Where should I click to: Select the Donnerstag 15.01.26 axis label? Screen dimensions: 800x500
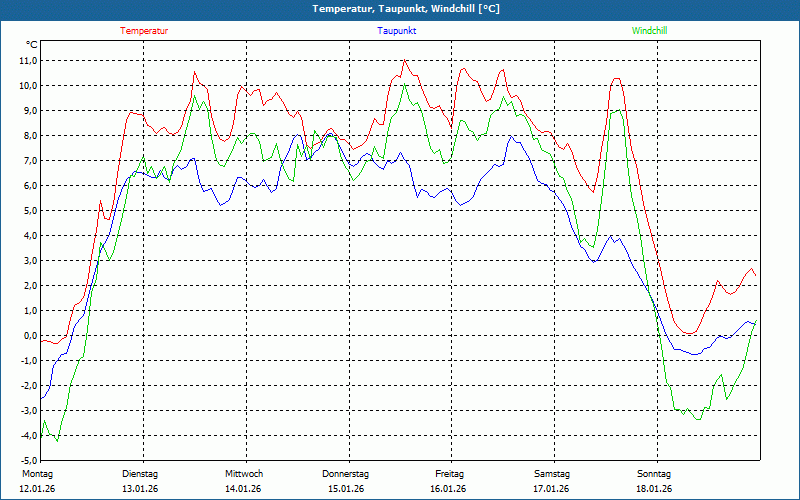point(345,481)
